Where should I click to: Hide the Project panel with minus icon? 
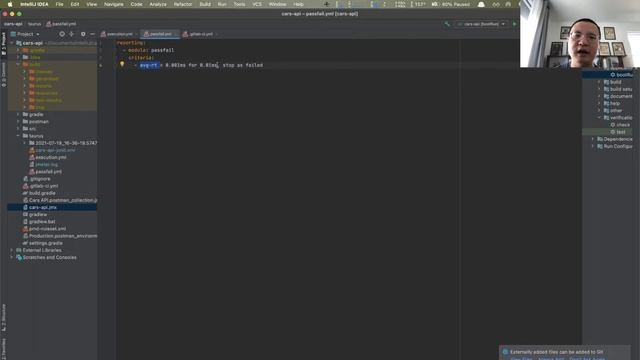click(92, 34)
